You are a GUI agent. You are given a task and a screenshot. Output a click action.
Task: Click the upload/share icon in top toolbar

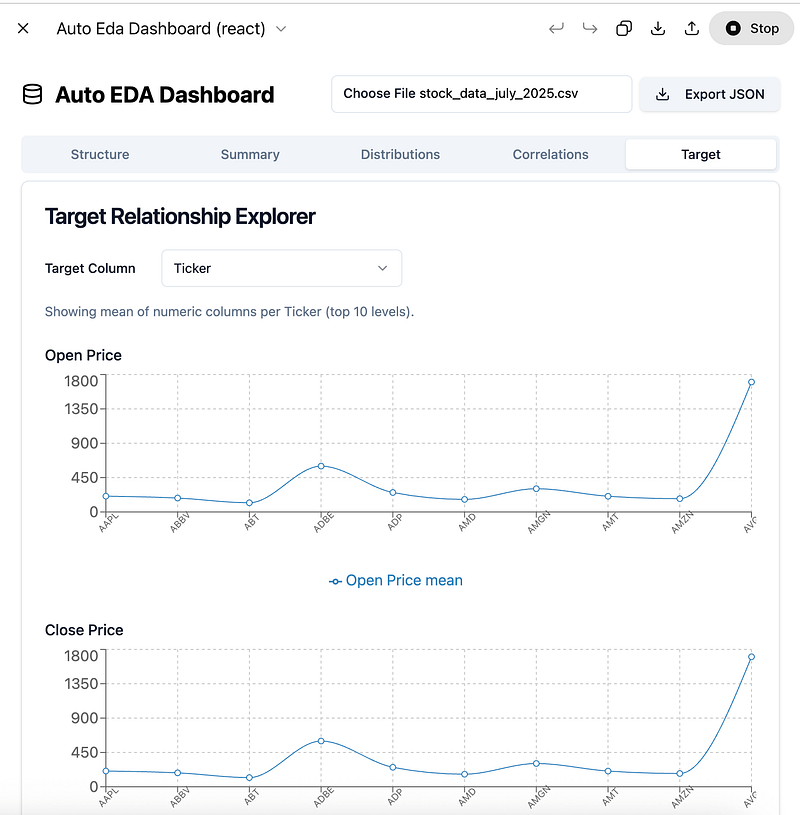click(x=691, y=28)
